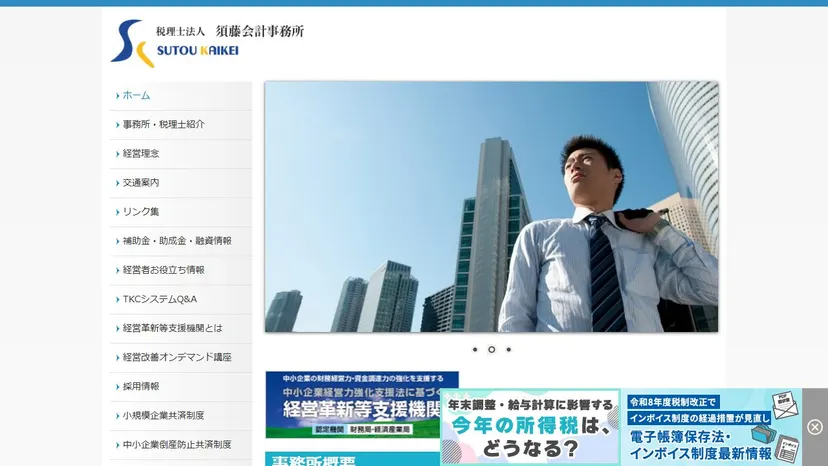Open 経営者お役立ち情報 link

(181, 270)
